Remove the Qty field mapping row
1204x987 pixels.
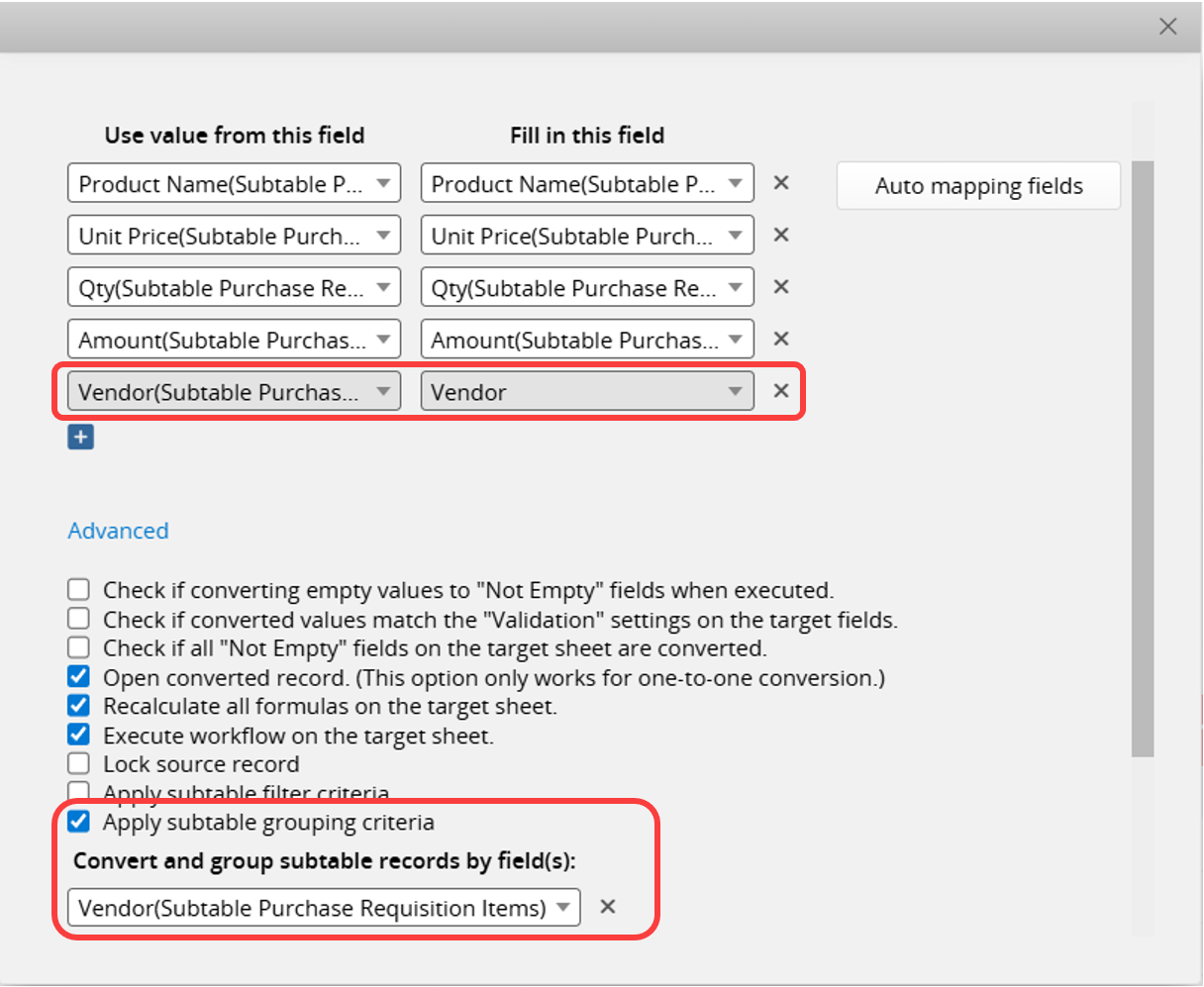click(781, 287)
